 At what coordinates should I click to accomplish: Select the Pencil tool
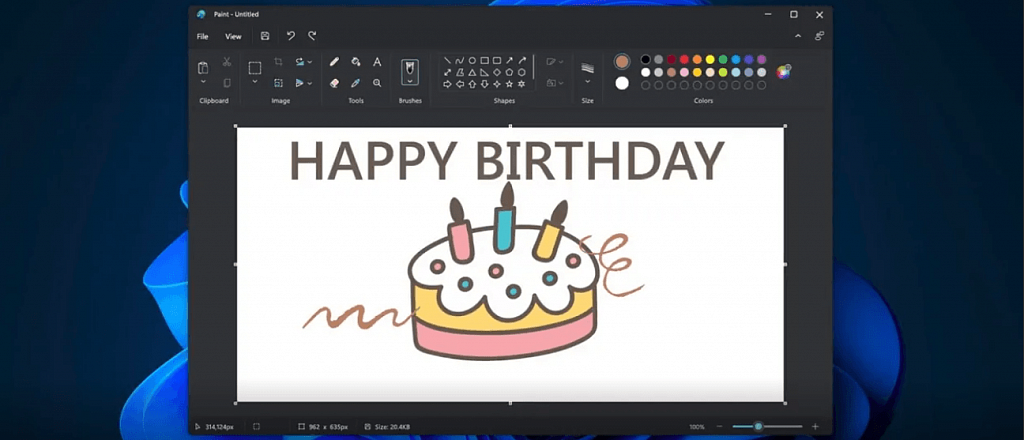click(334, 61)
